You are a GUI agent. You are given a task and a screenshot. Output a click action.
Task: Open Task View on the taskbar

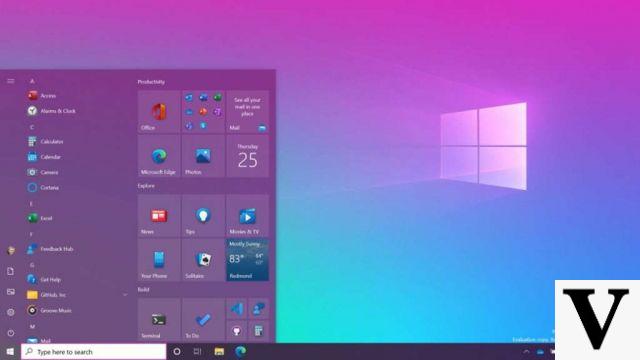[x=198, y=351]
